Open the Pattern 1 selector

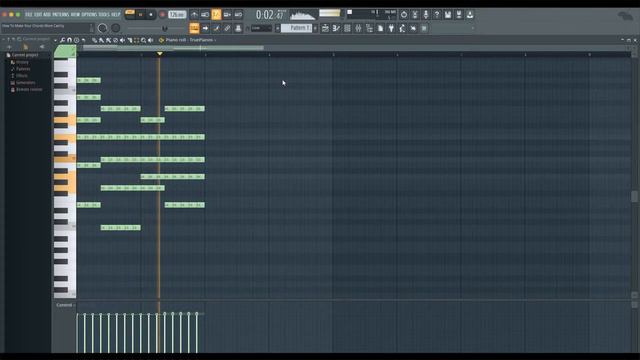297,28
